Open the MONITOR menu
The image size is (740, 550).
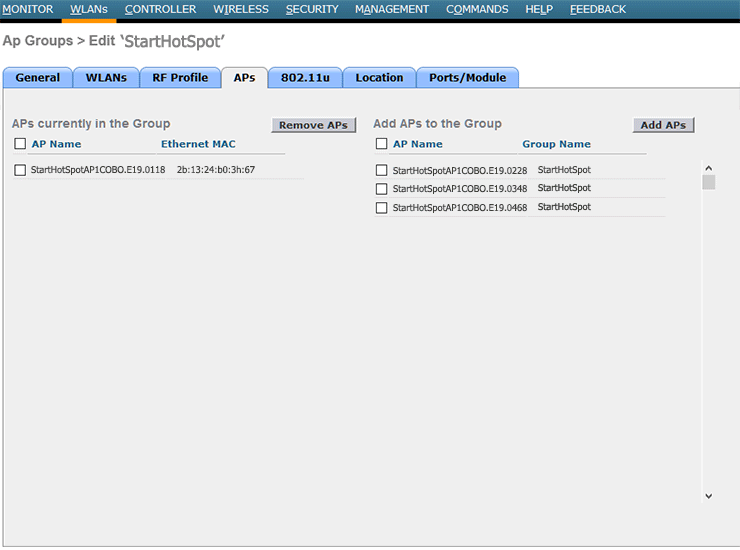27,9
